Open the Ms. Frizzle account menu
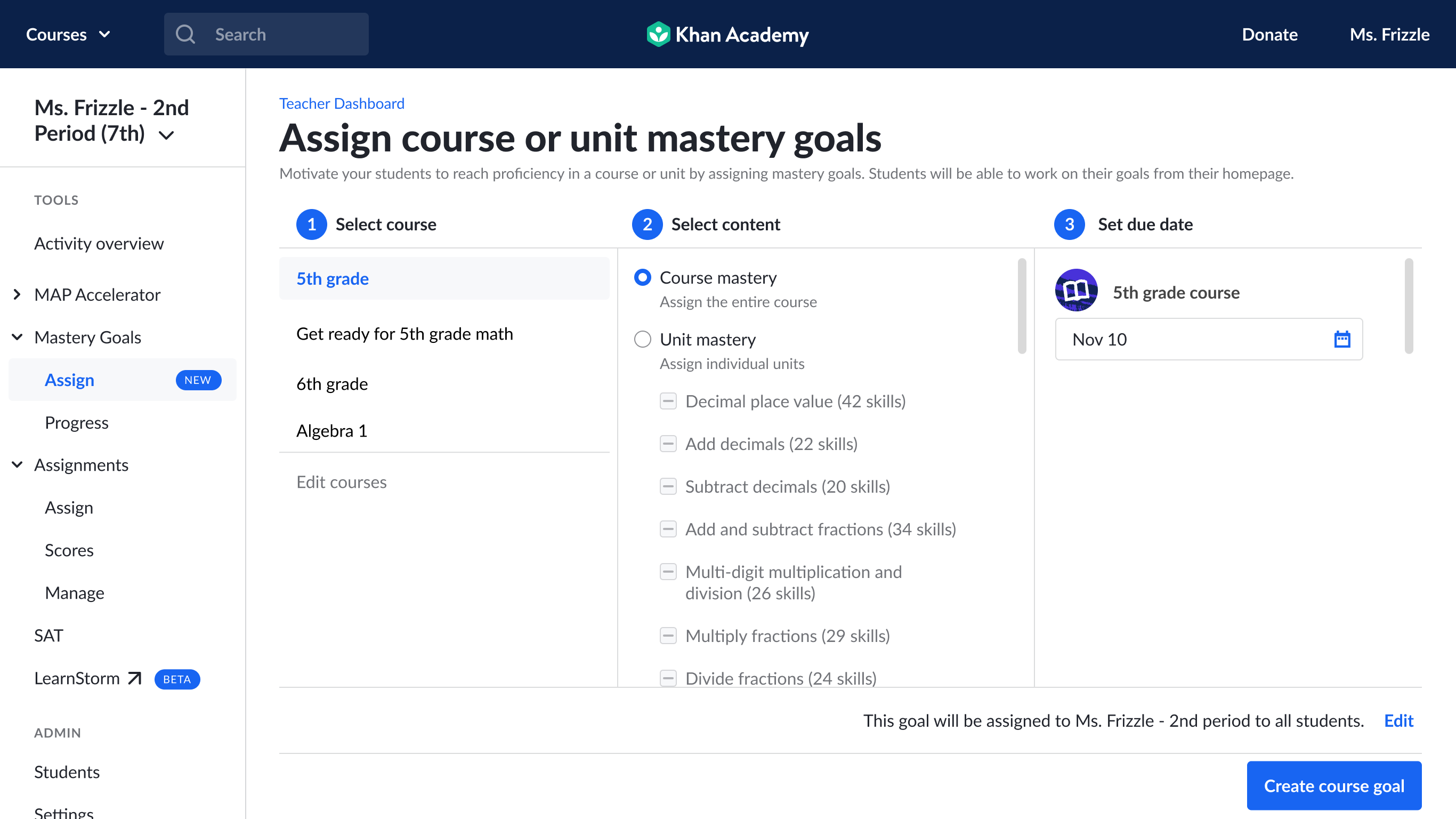Viewport: 1456px width, 819px height. (x=1389, y=35)
